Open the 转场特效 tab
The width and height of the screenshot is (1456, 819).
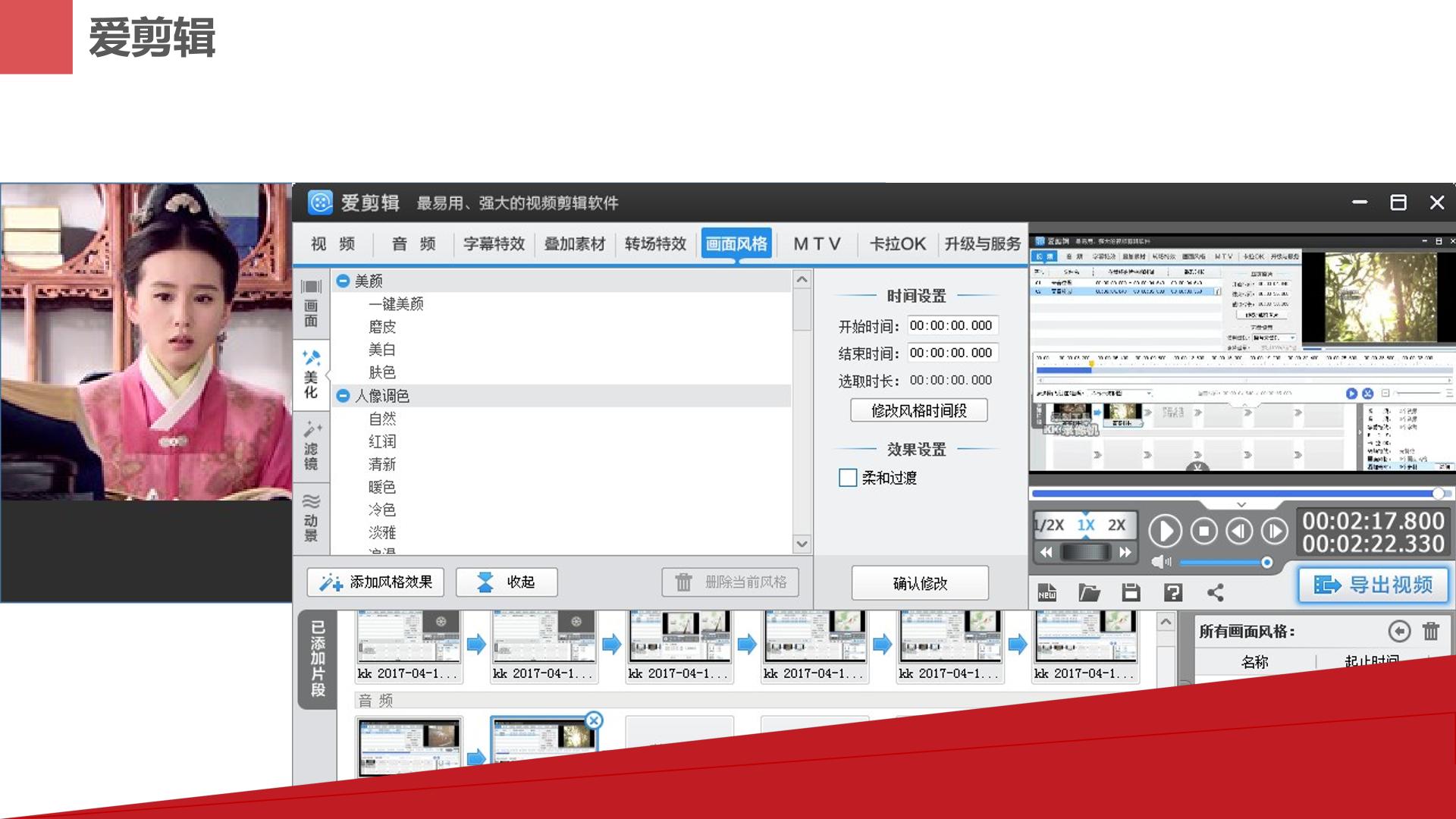click(655, 244)
